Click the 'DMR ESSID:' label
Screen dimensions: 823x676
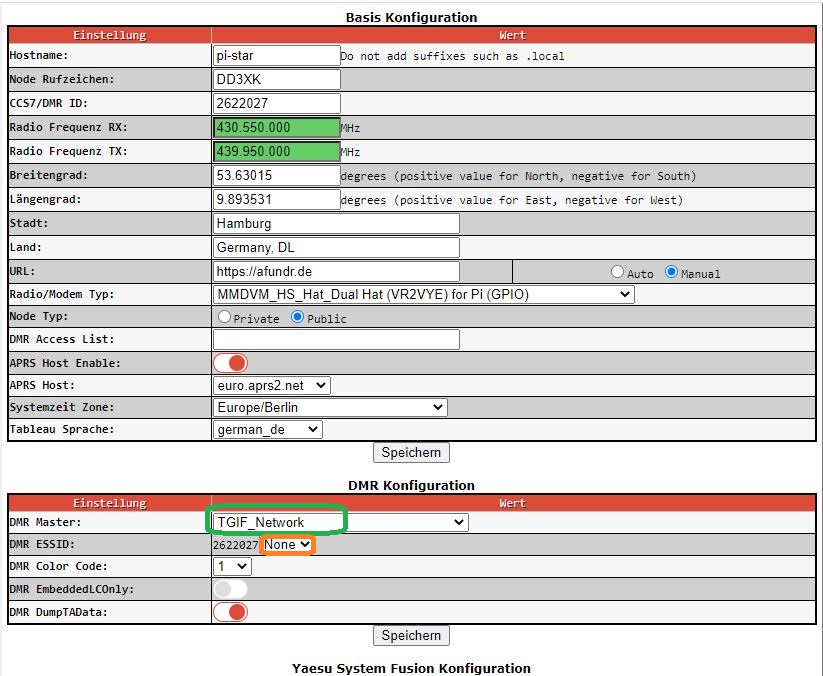[42, 544]
